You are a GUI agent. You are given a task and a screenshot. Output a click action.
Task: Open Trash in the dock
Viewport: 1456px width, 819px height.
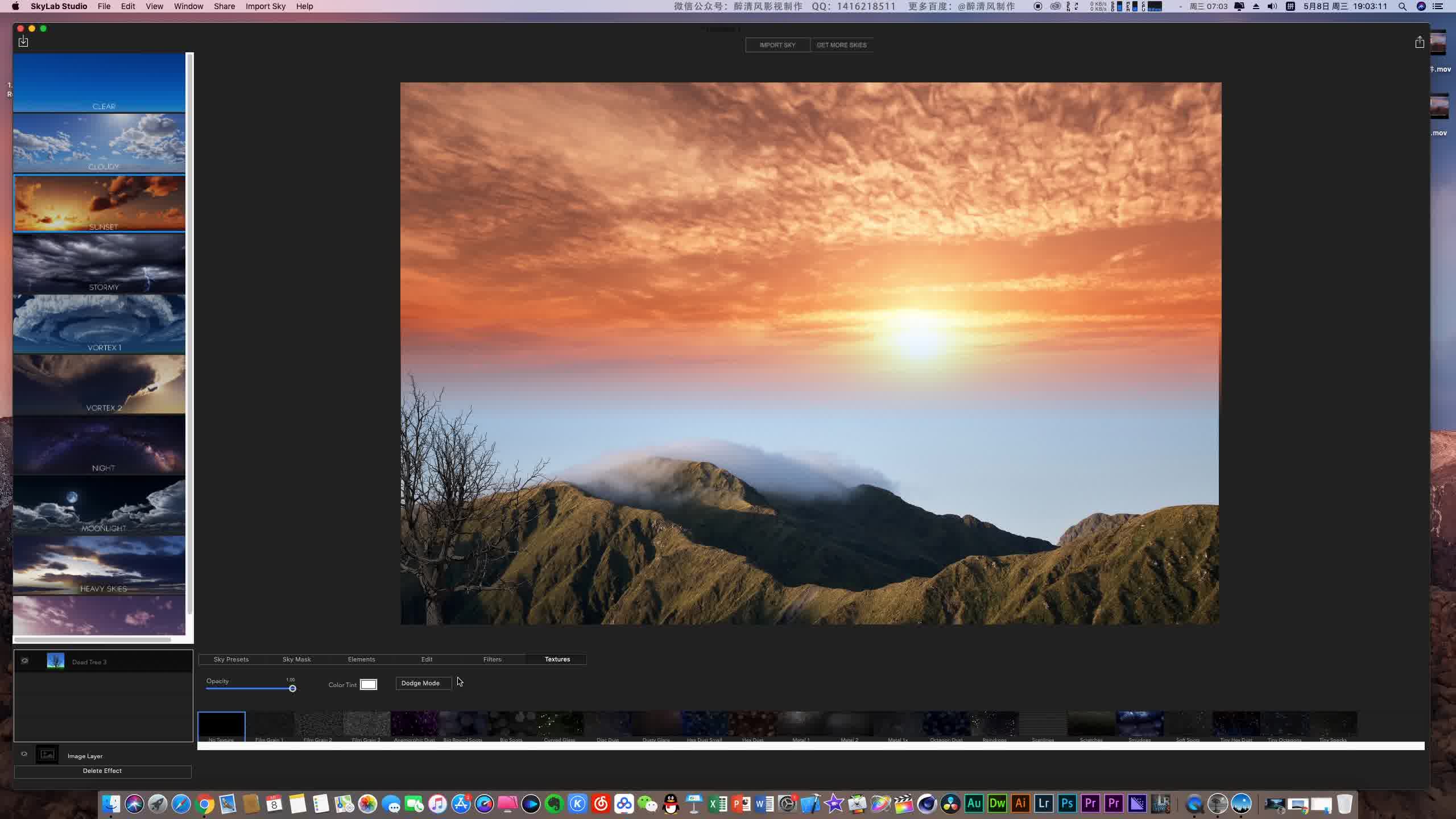tap(1345, 804)
